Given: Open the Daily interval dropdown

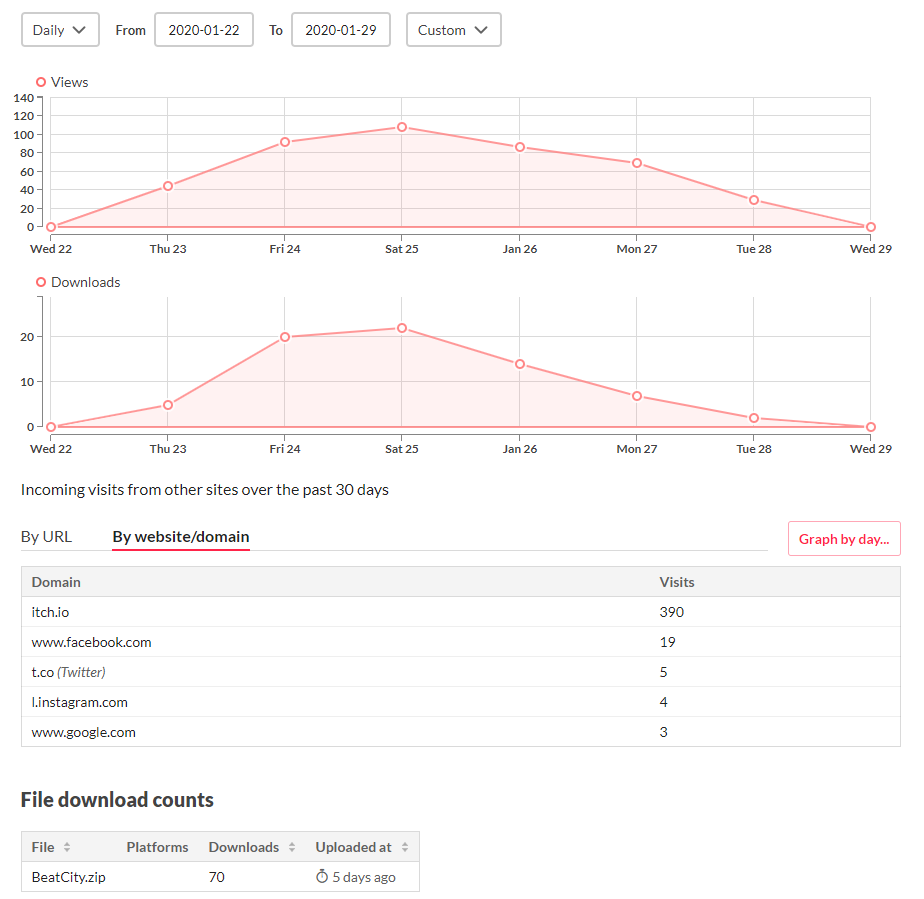Looking at the screenshot, I should point(60,30).
